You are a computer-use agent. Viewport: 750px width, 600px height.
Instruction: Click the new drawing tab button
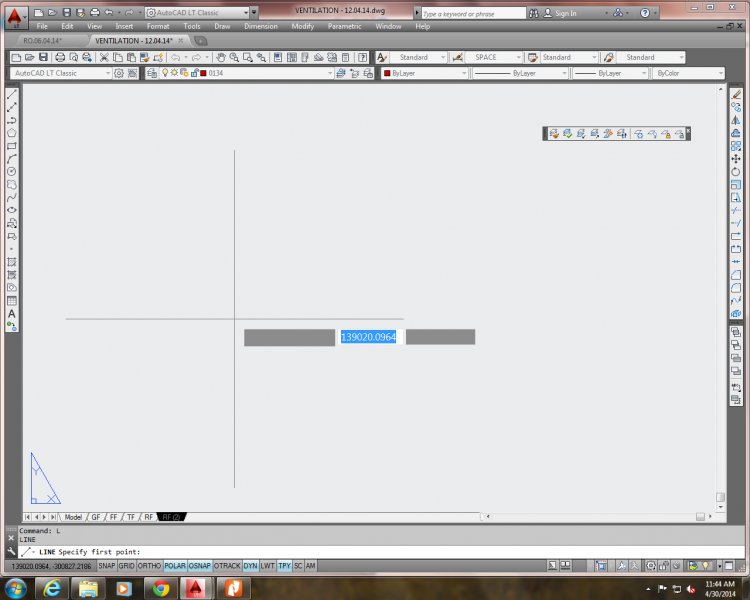coord(201,41)
